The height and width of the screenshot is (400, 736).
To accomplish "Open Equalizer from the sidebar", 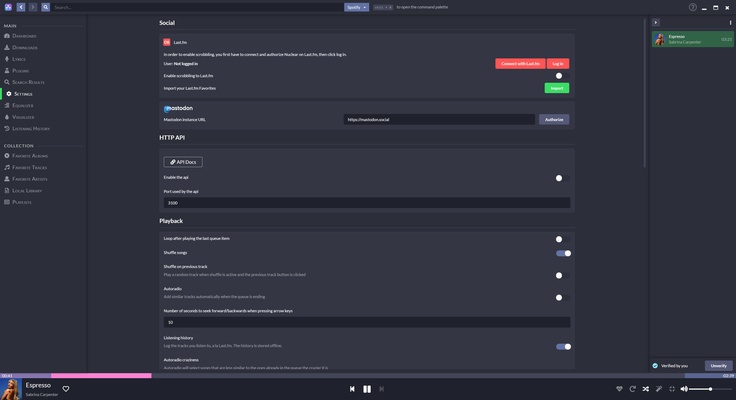I will [x=19, y=106].
